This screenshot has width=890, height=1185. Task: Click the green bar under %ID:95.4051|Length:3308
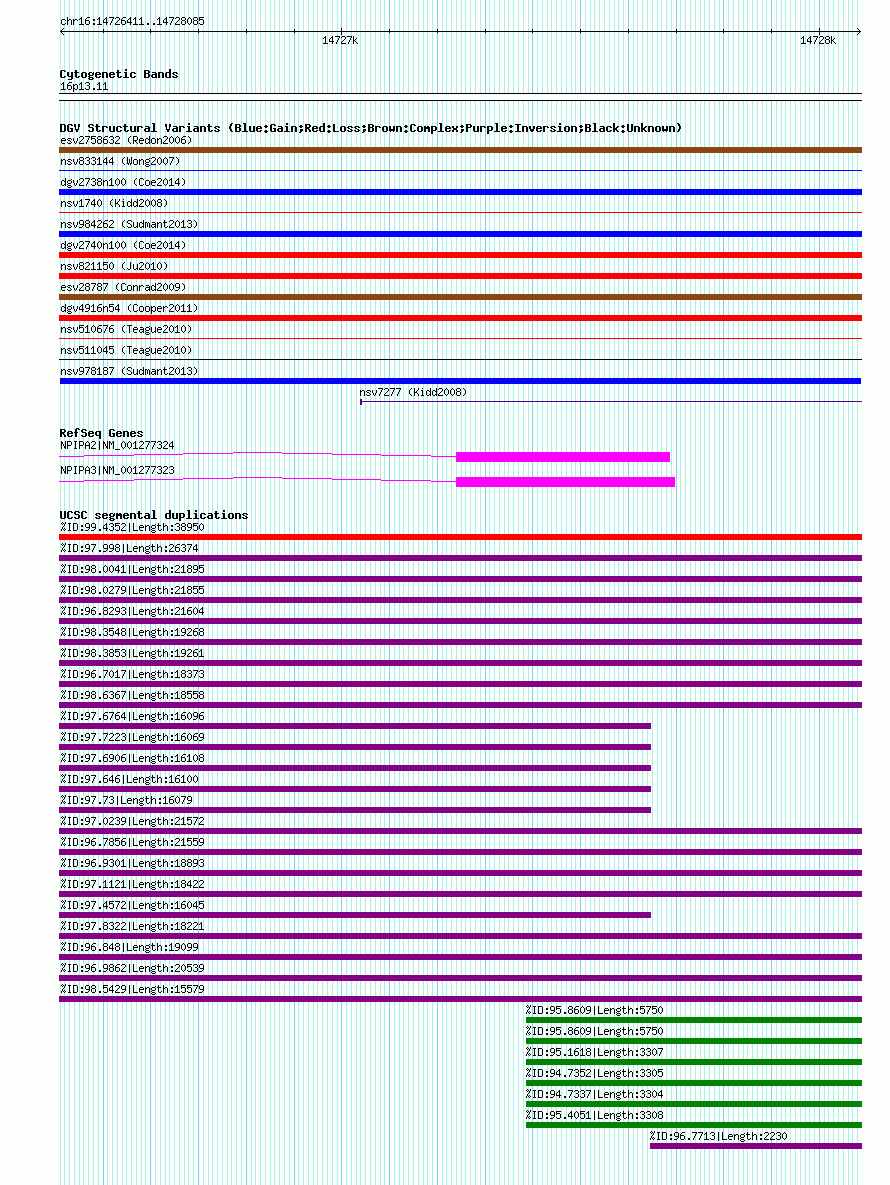(694, 1125)
